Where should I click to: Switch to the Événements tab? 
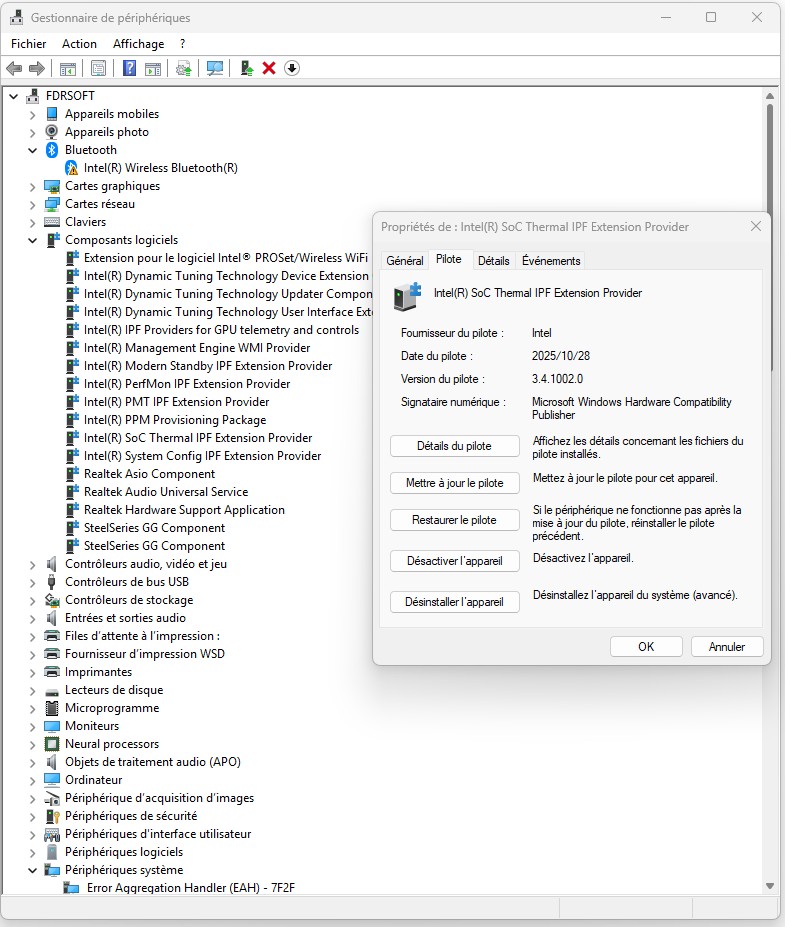(x=550, y=261)
